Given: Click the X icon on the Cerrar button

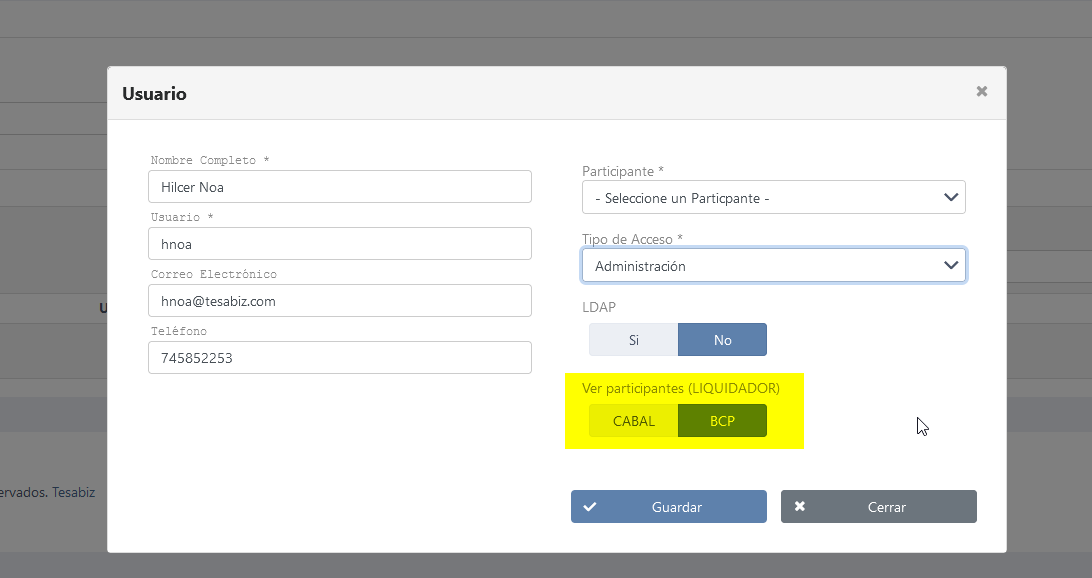Looking at the screenshot, I should click(800, 507).
